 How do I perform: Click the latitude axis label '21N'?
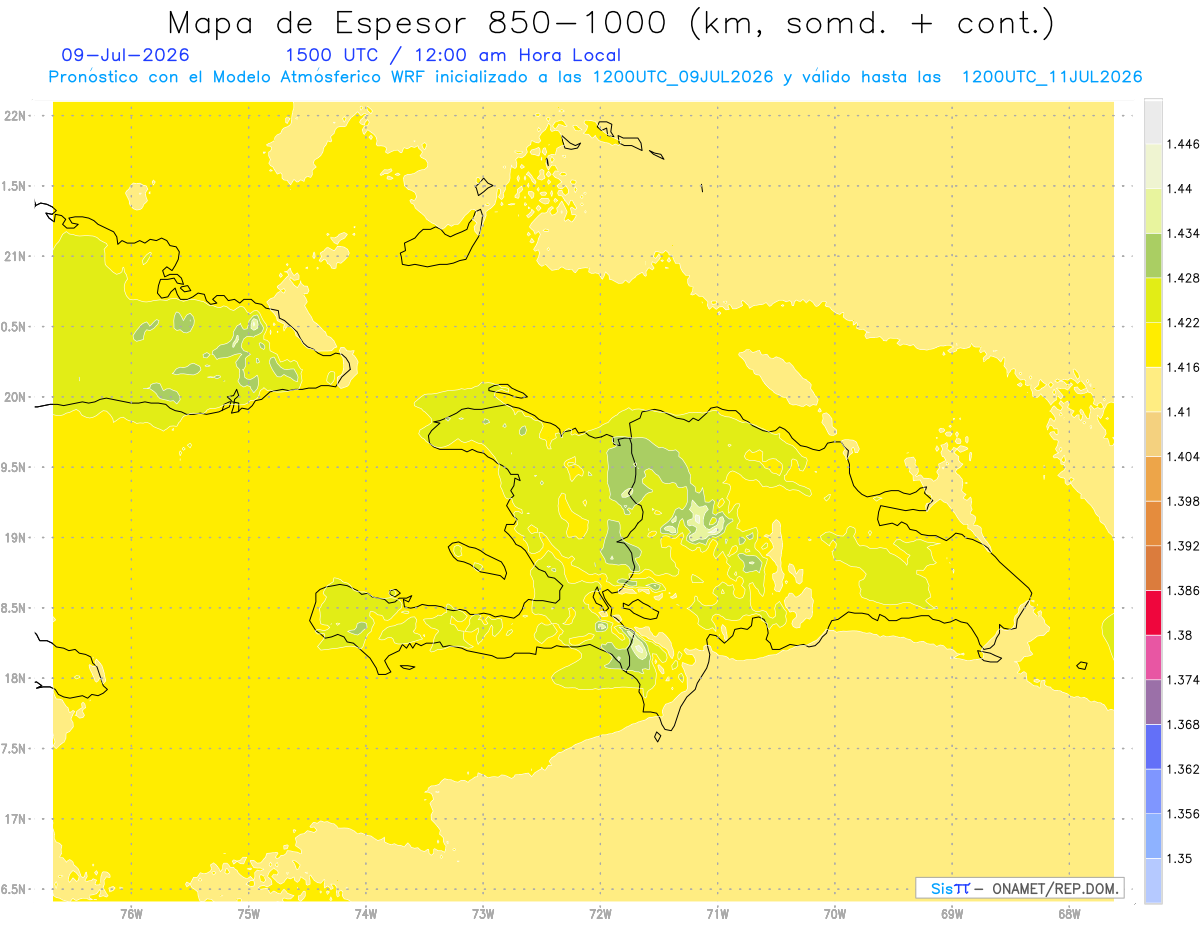(x=16, y=256)
